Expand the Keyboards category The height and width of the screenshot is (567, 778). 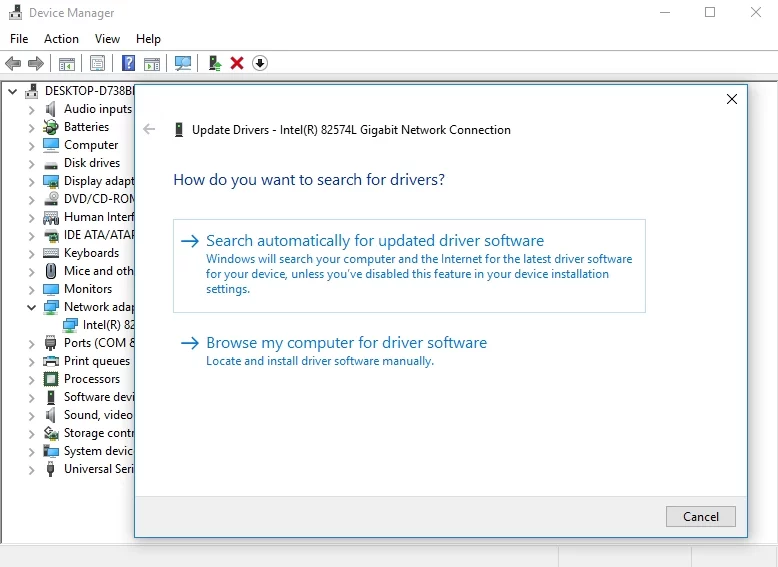click(31, 253)
